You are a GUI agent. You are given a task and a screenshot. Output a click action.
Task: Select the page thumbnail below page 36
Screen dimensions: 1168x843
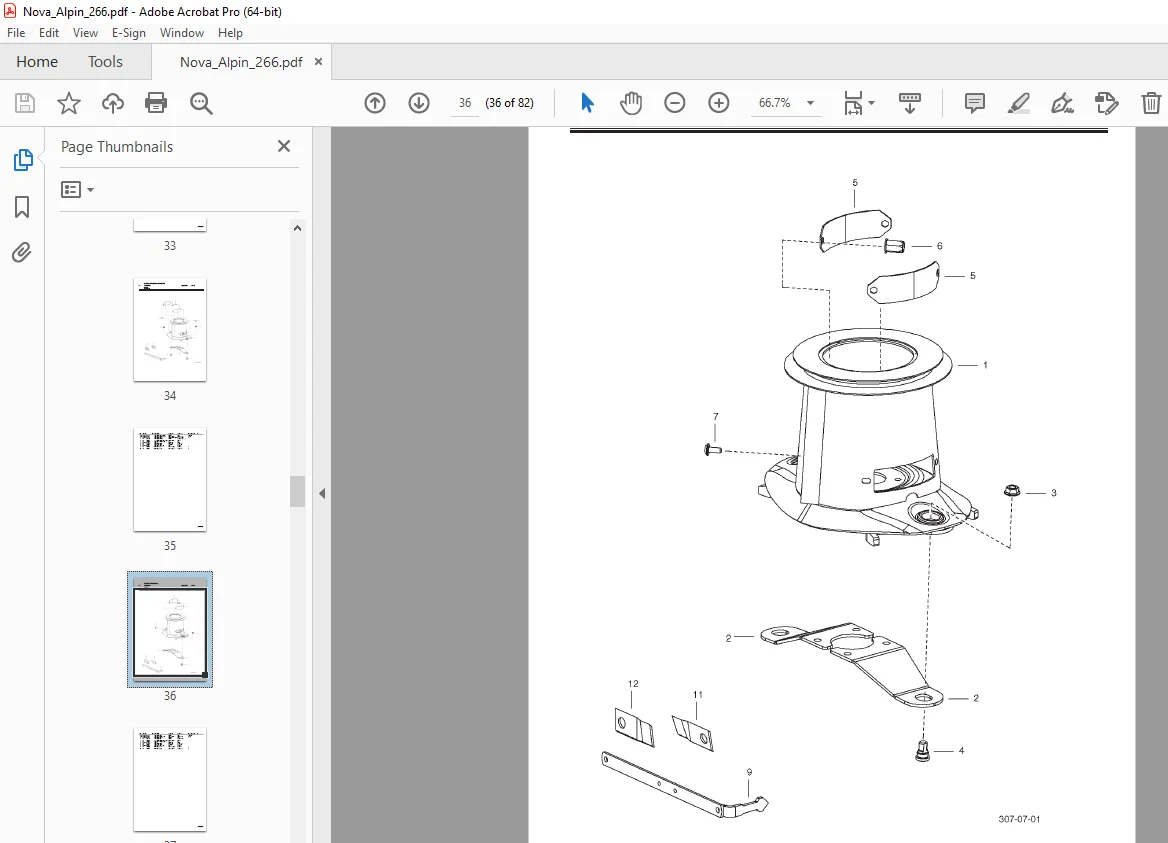pos(170,779)
